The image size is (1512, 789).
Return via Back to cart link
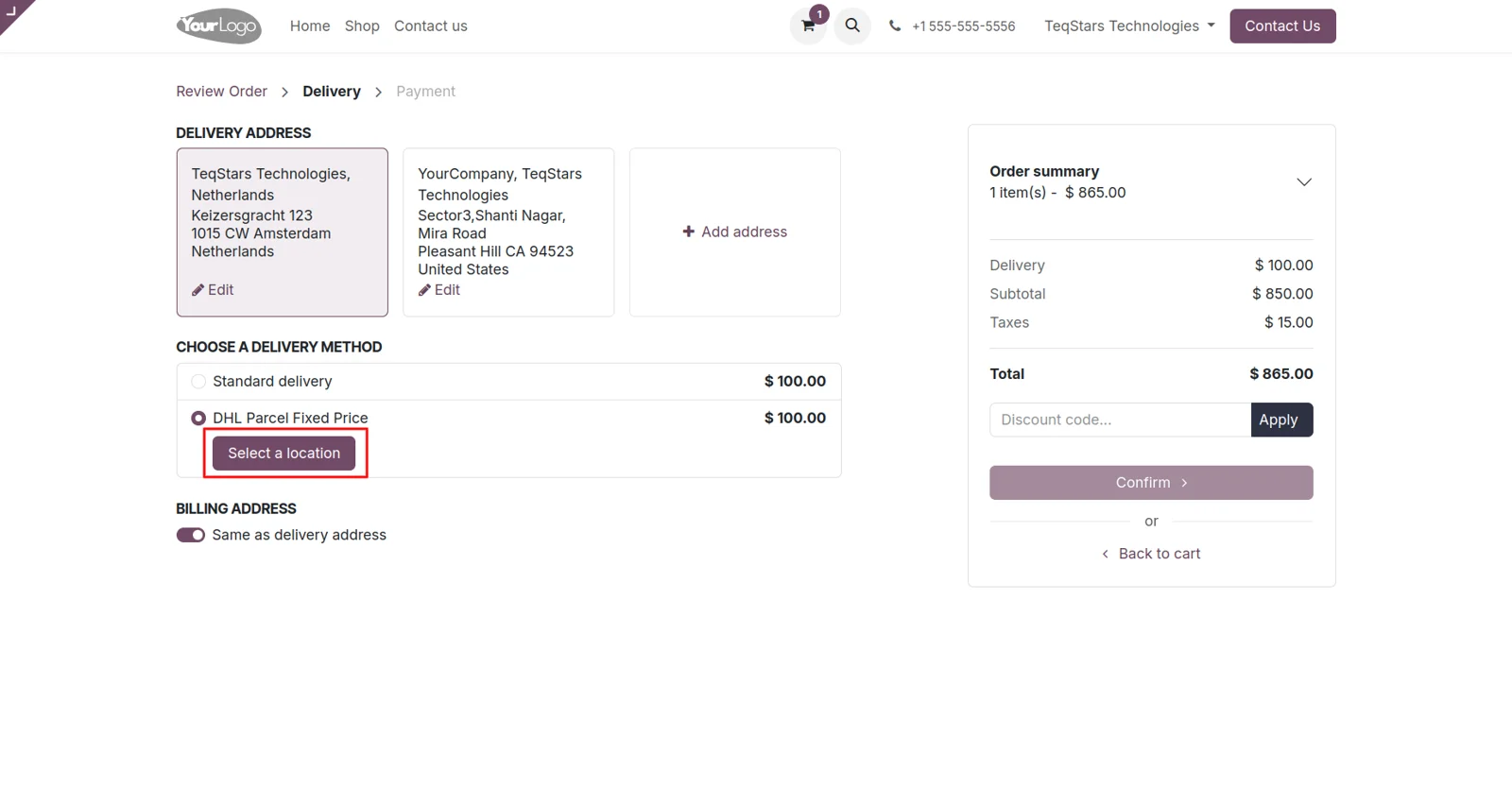click(x=1151, y=554)
